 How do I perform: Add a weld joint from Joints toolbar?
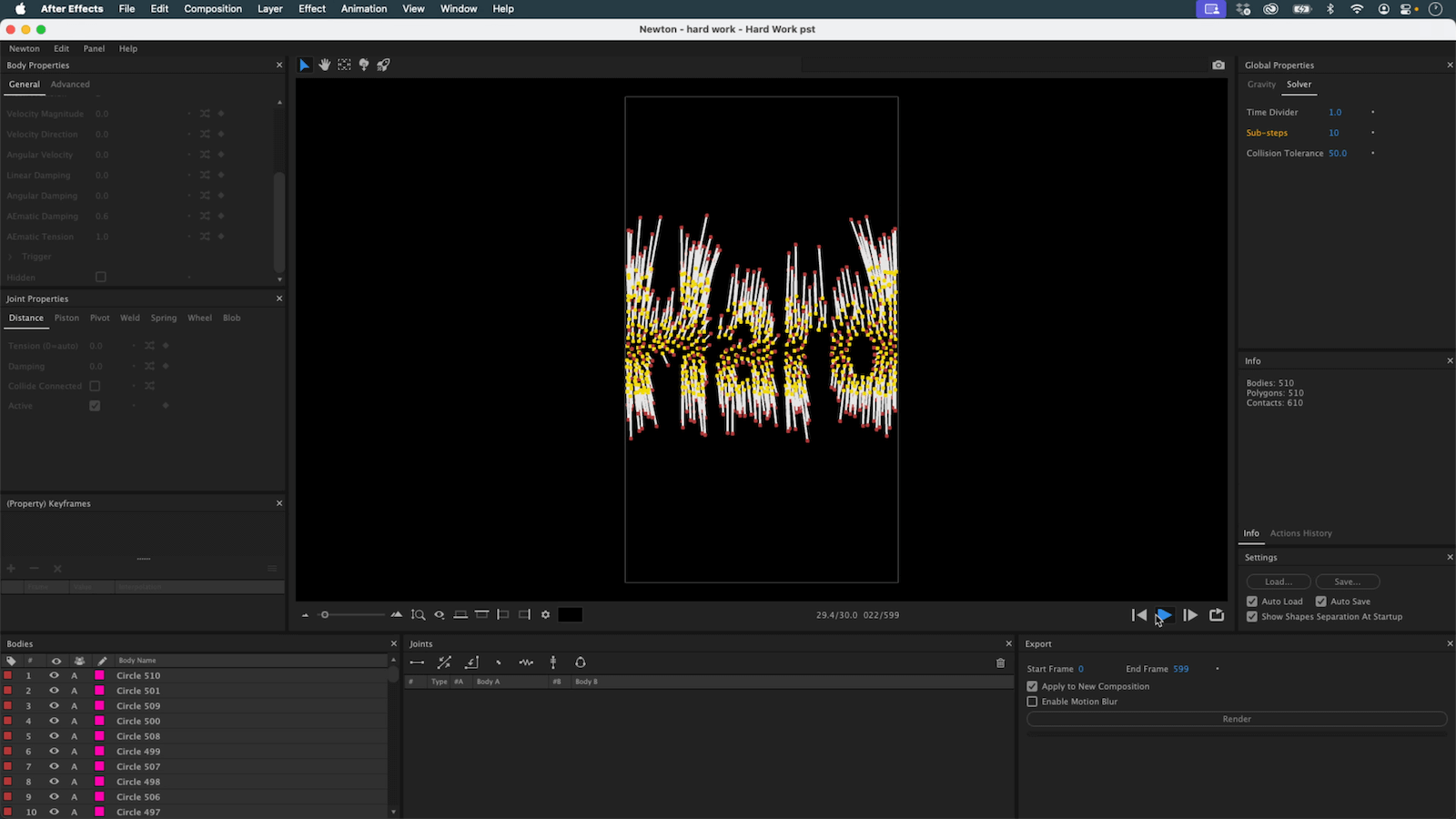click(499, 662)
